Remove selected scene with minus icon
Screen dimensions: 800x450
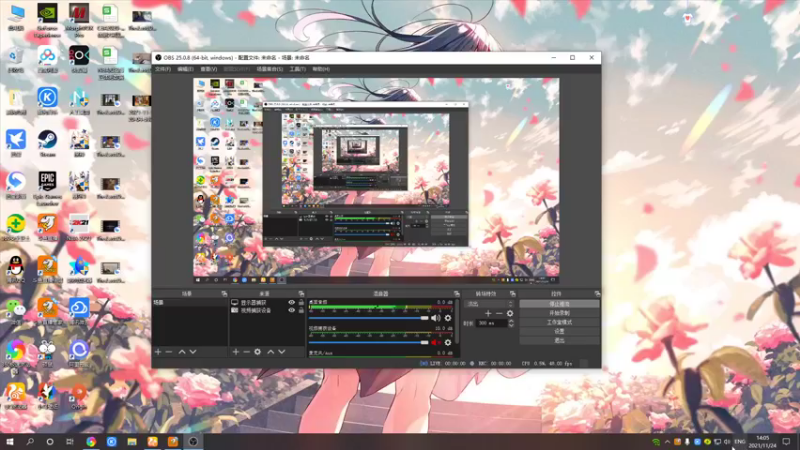(x=169, y=352)
